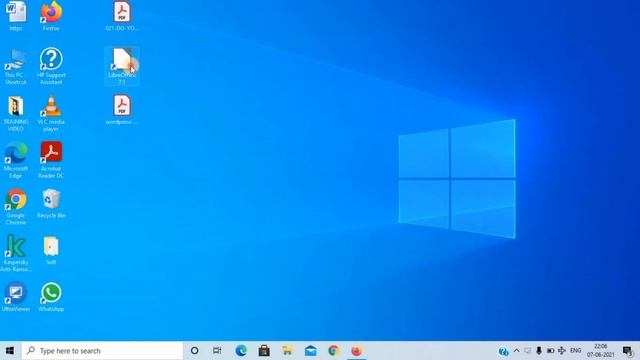Select the Kaspersky Anti-Ransomware shortcut

[16, 253]
